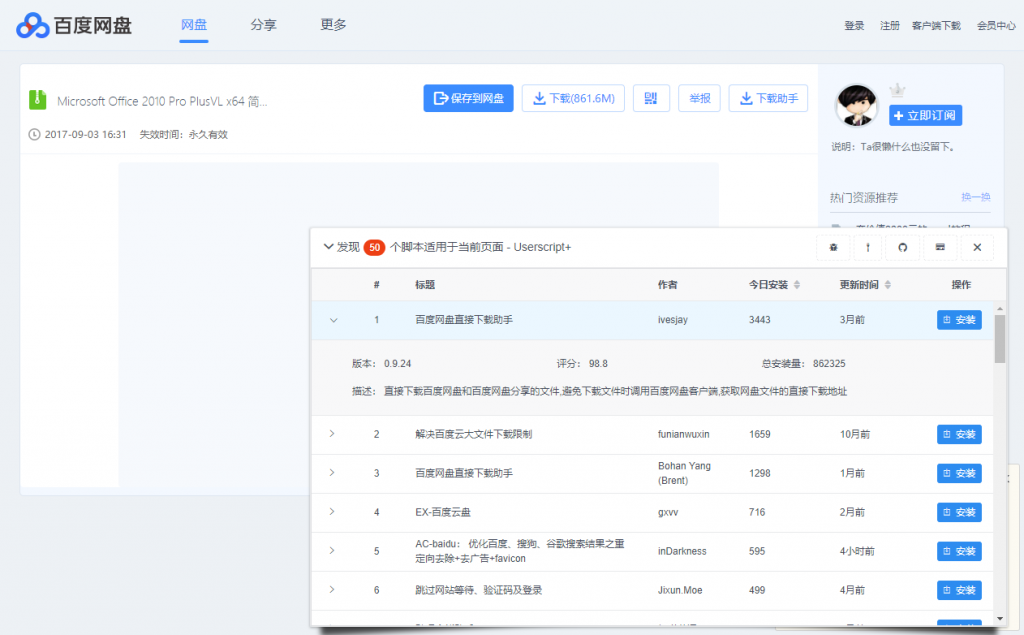Install script by ivesjay
This screenshot has width=1024, height=635.
click(x=959, y=320)
